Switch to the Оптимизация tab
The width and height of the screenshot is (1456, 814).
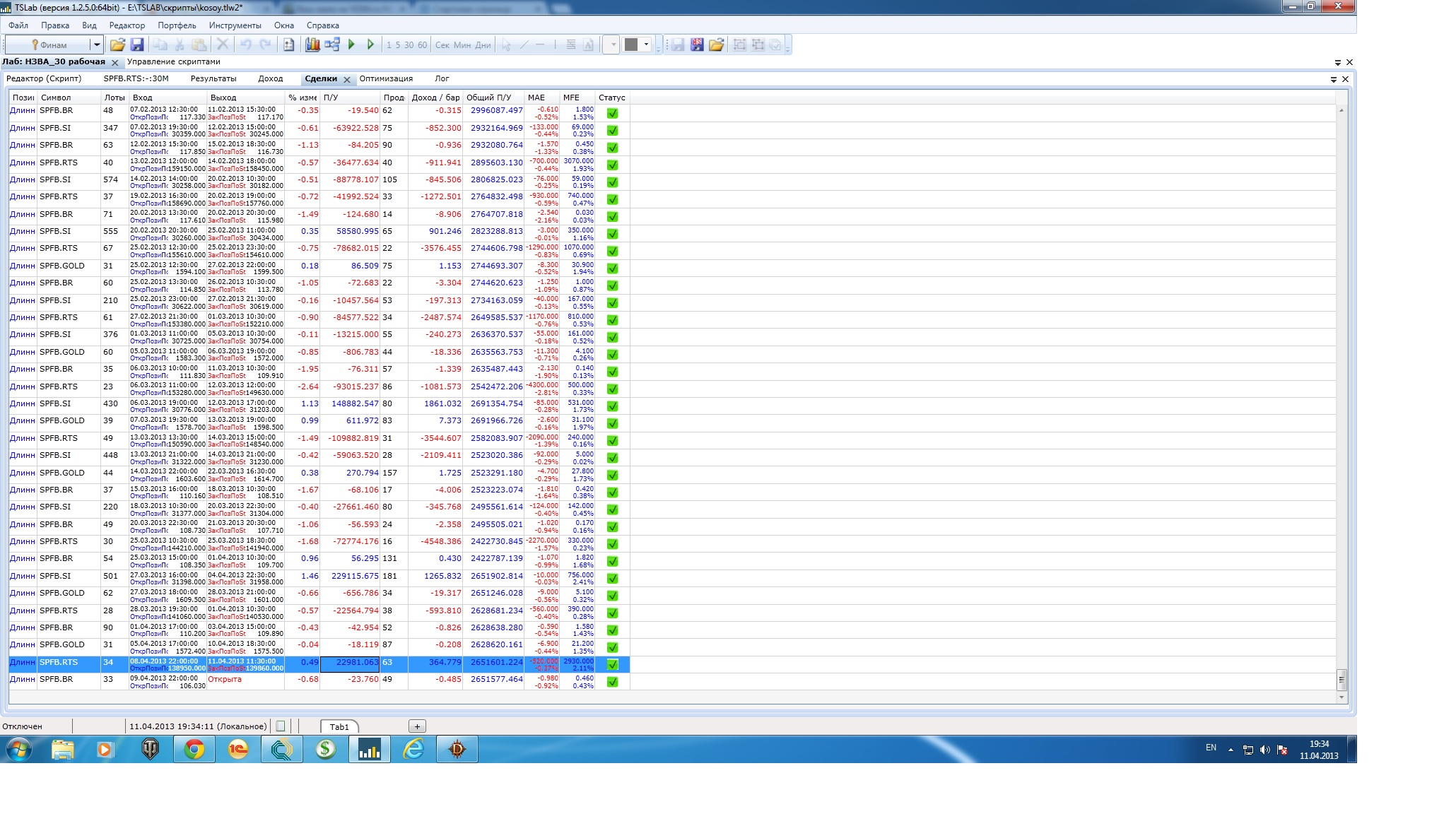pyautogui.click(x=386, y=78)
